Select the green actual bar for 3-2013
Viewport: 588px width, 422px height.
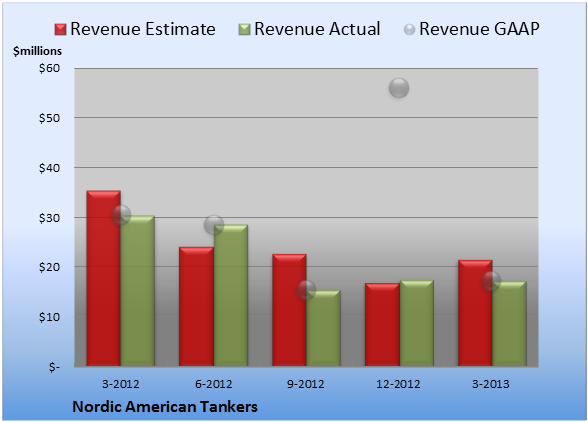click(x=509, y=324)
